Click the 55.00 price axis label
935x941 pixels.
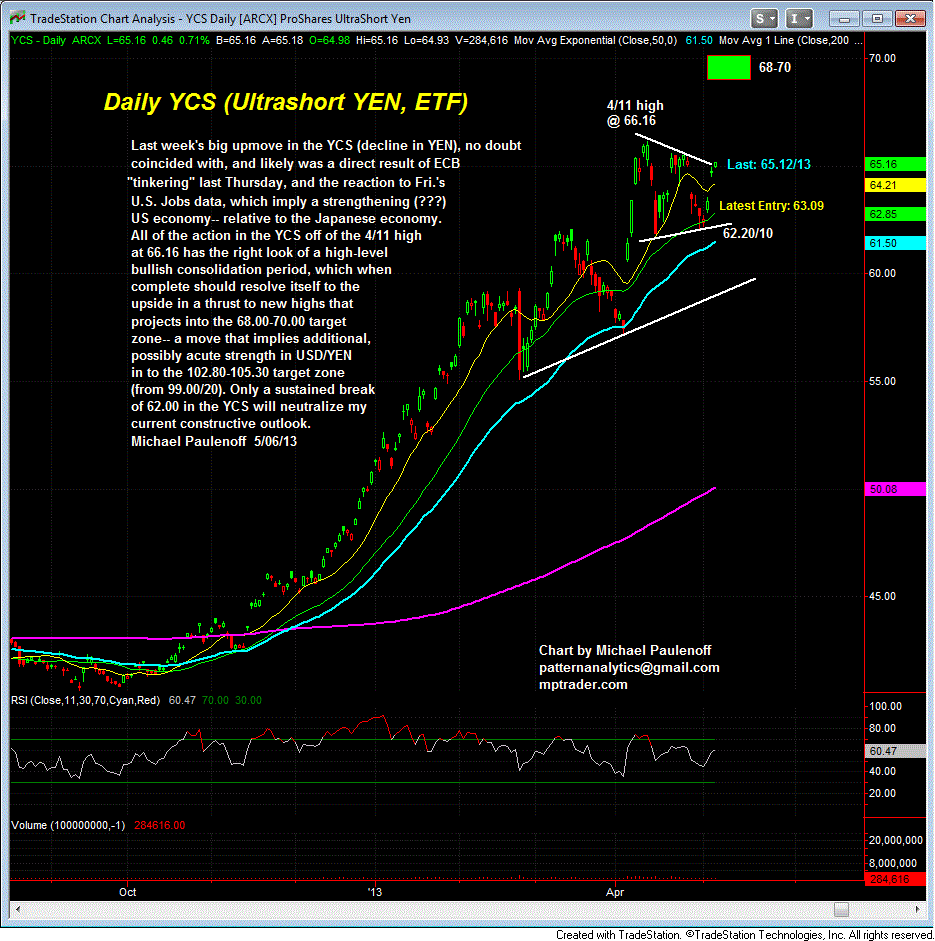(882, 381)
